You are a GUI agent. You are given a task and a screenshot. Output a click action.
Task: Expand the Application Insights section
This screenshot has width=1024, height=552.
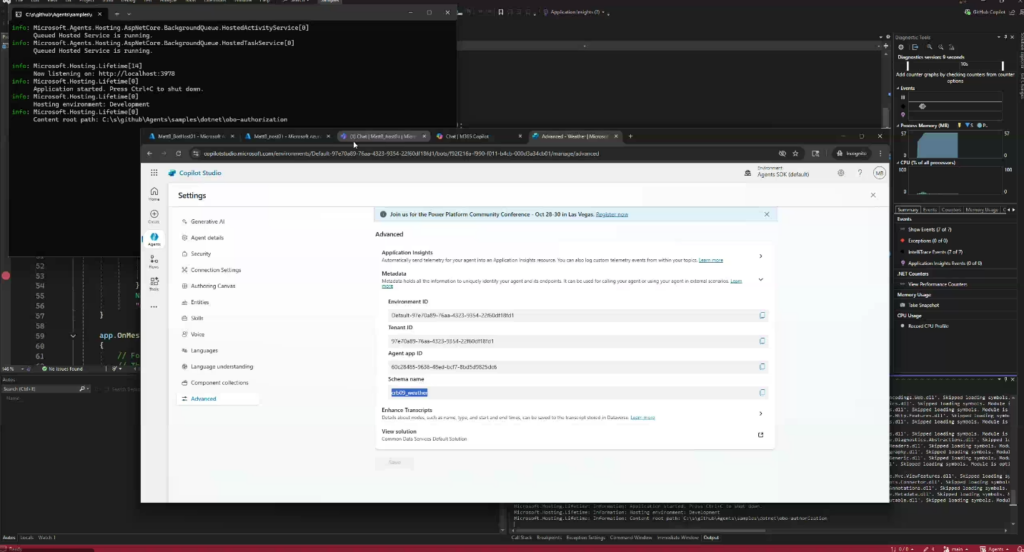(760, 256)
